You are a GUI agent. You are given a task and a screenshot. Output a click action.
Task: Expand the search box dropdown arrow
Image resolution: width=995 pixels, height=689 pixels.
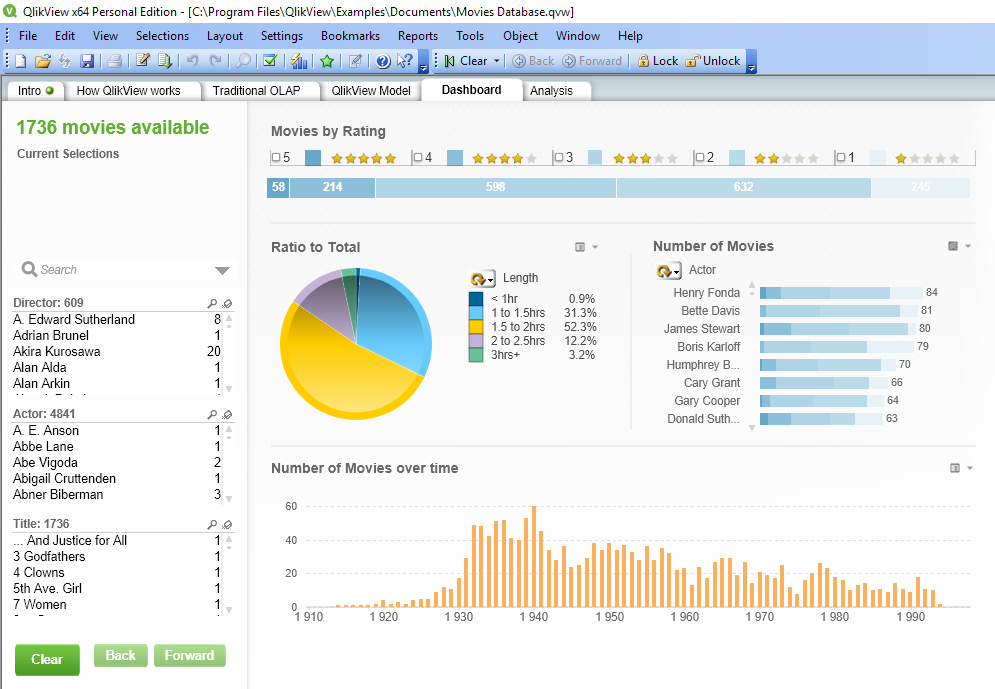(222, 270)
